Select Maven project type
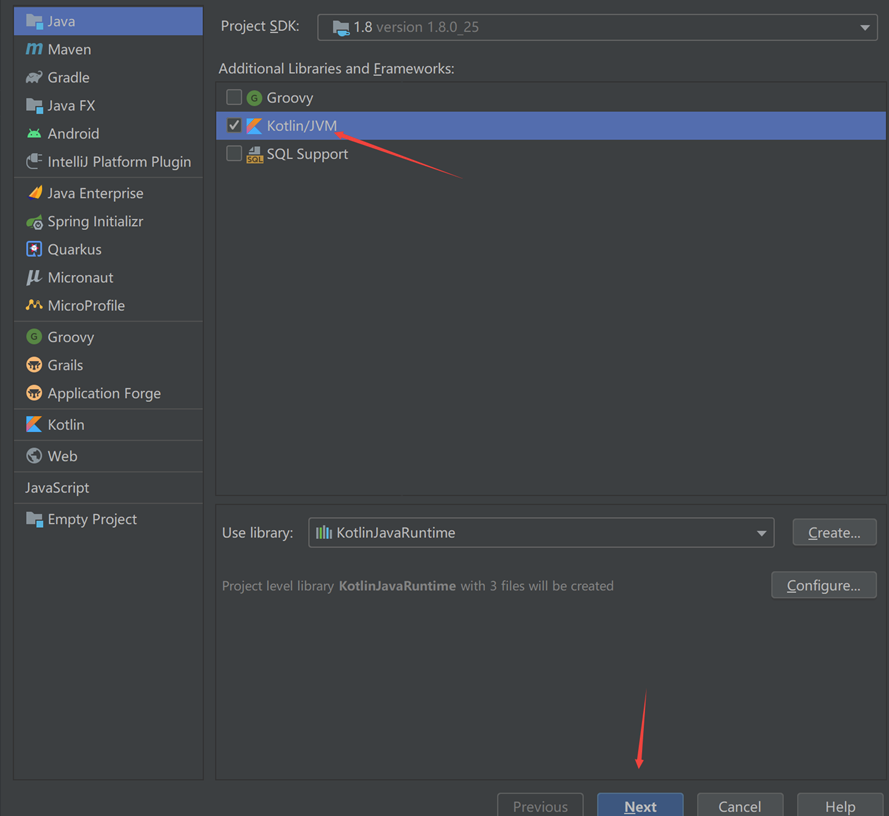The width and height of the screenshot is (889, 816). [108, 49]
